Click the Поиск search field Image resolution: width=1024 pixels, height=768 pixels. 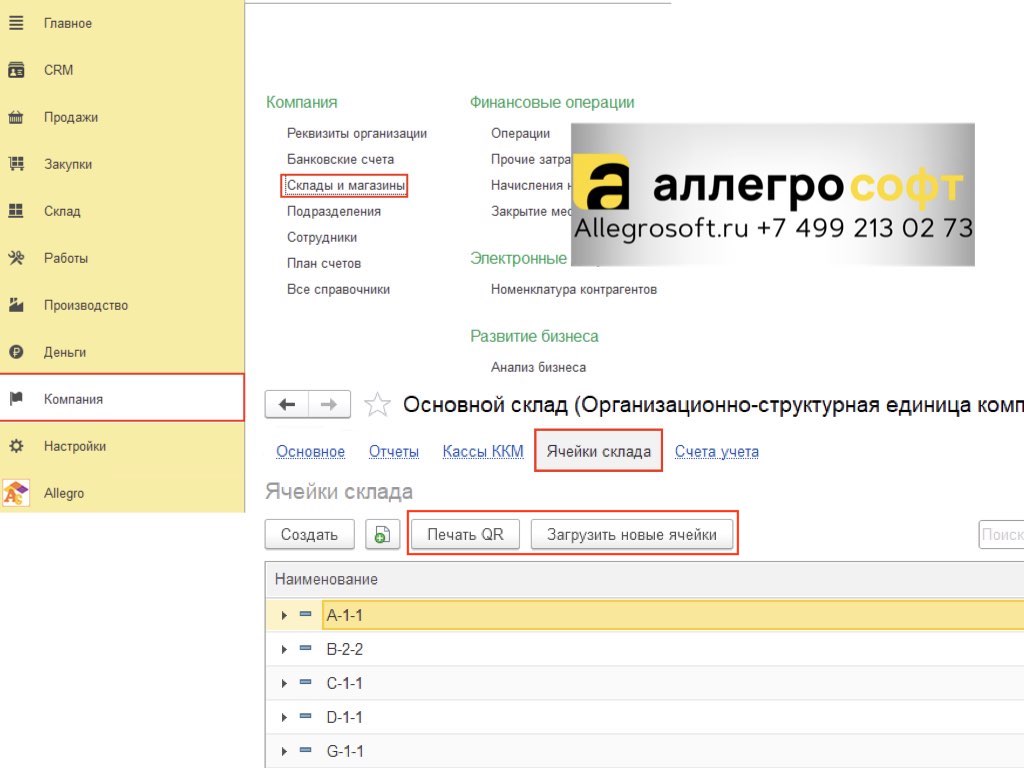point(1001,535)
